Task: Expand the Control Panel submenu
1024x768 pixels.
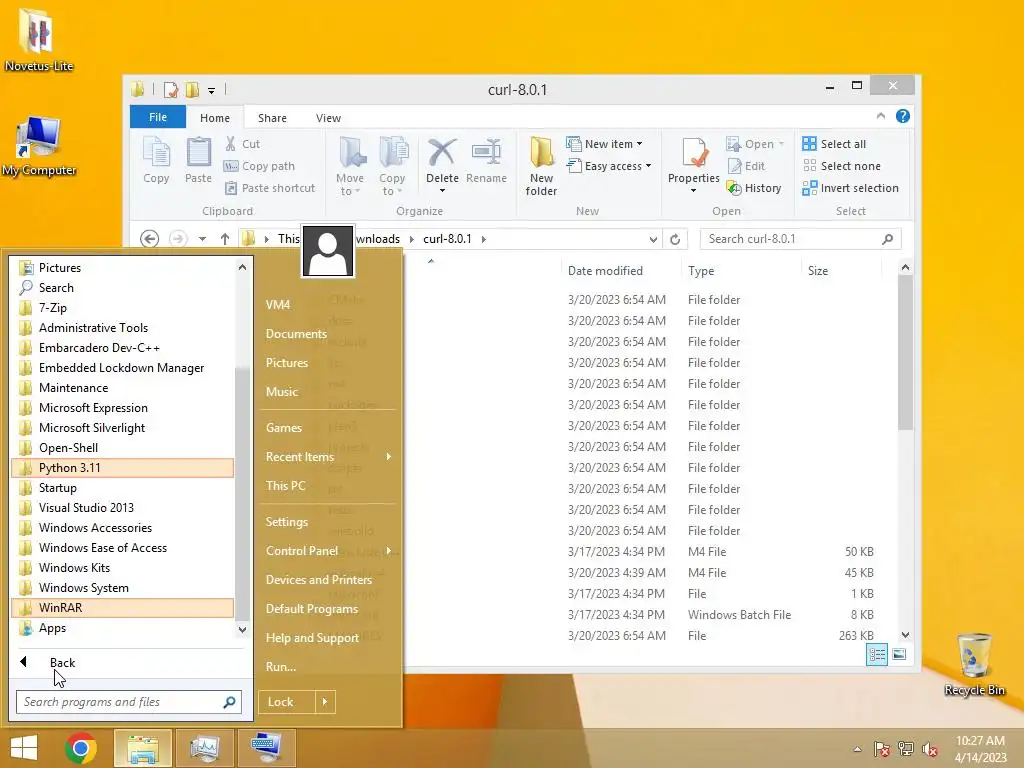Action: coord(389,551)
